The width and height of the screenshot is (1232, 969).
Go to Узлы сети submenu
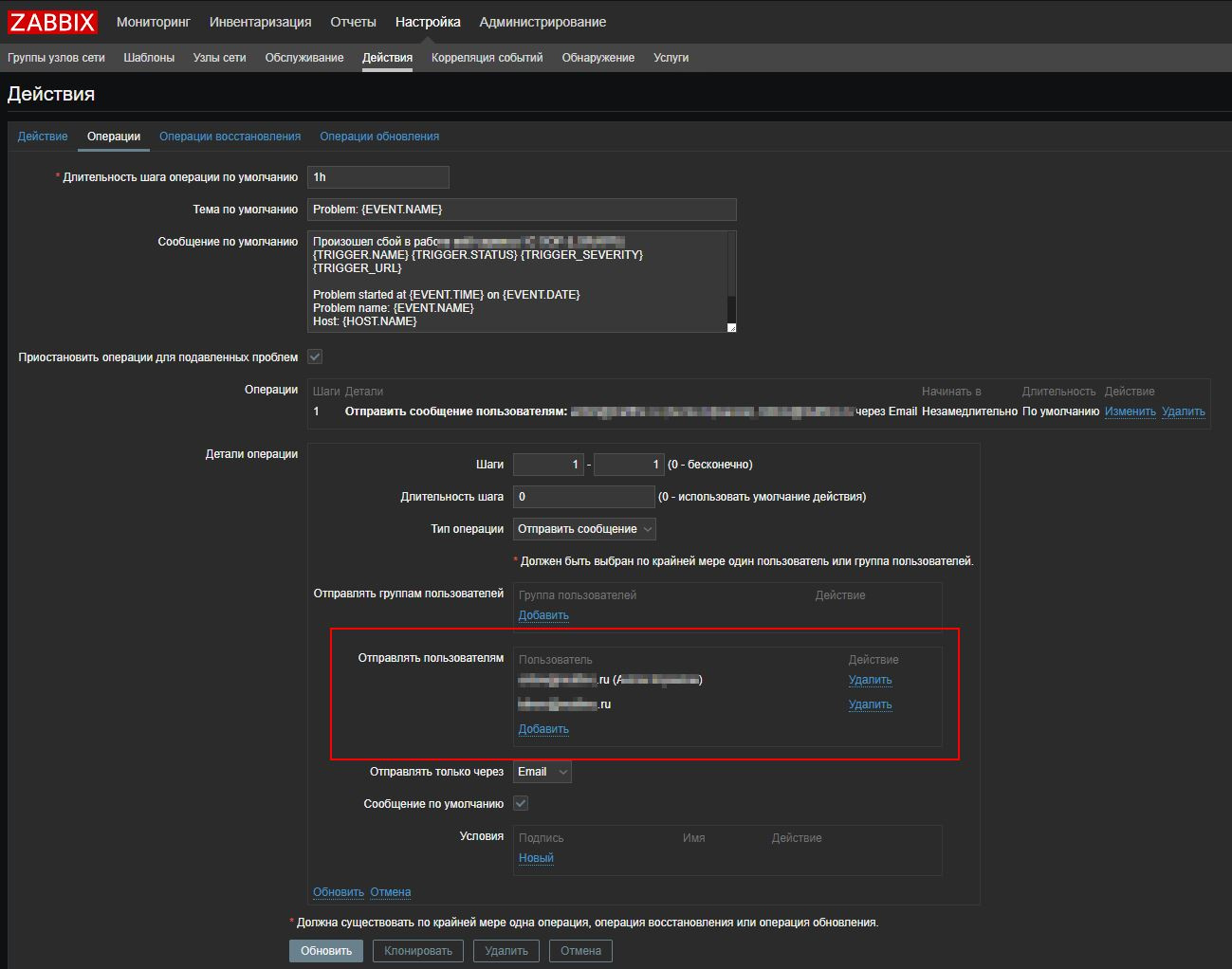219,58
